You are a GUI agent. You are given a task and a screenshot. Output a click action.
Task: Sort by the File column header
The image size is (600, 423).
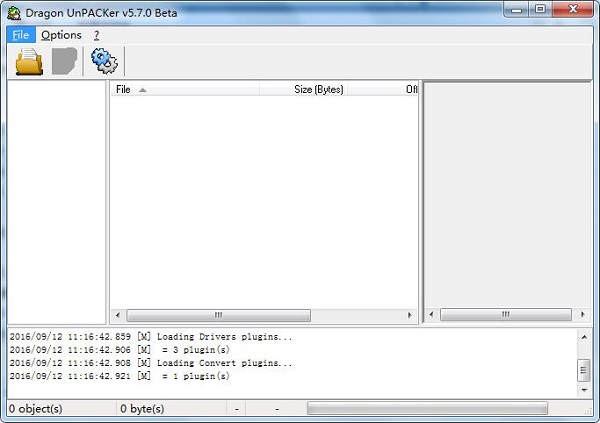[185, 90]
